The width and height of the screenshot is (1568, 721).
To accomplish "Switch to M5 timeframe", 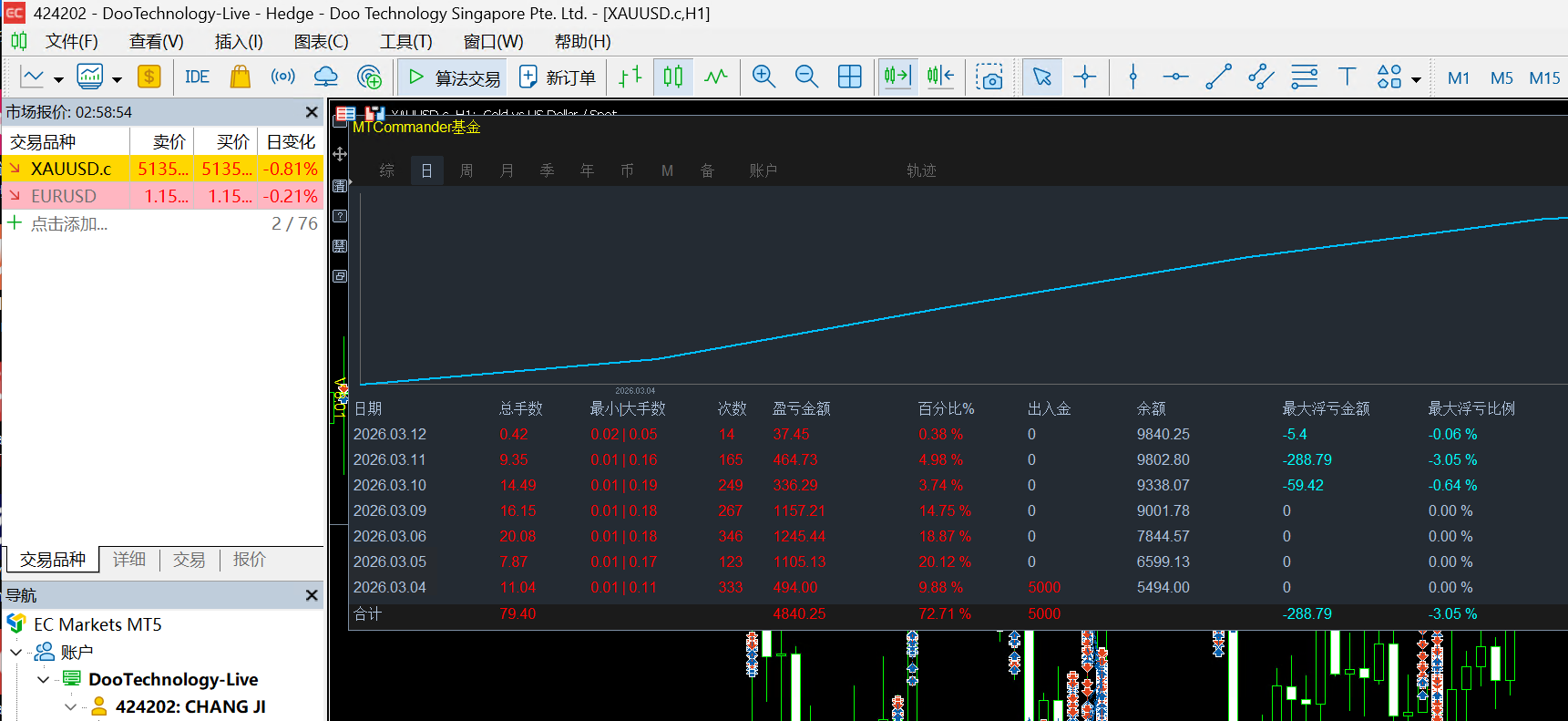I will [x=1501, y=78].
